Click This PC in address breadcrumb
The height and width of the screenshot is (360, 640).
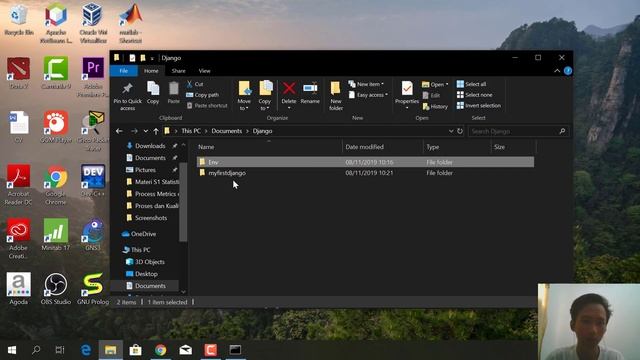[191, 131]
